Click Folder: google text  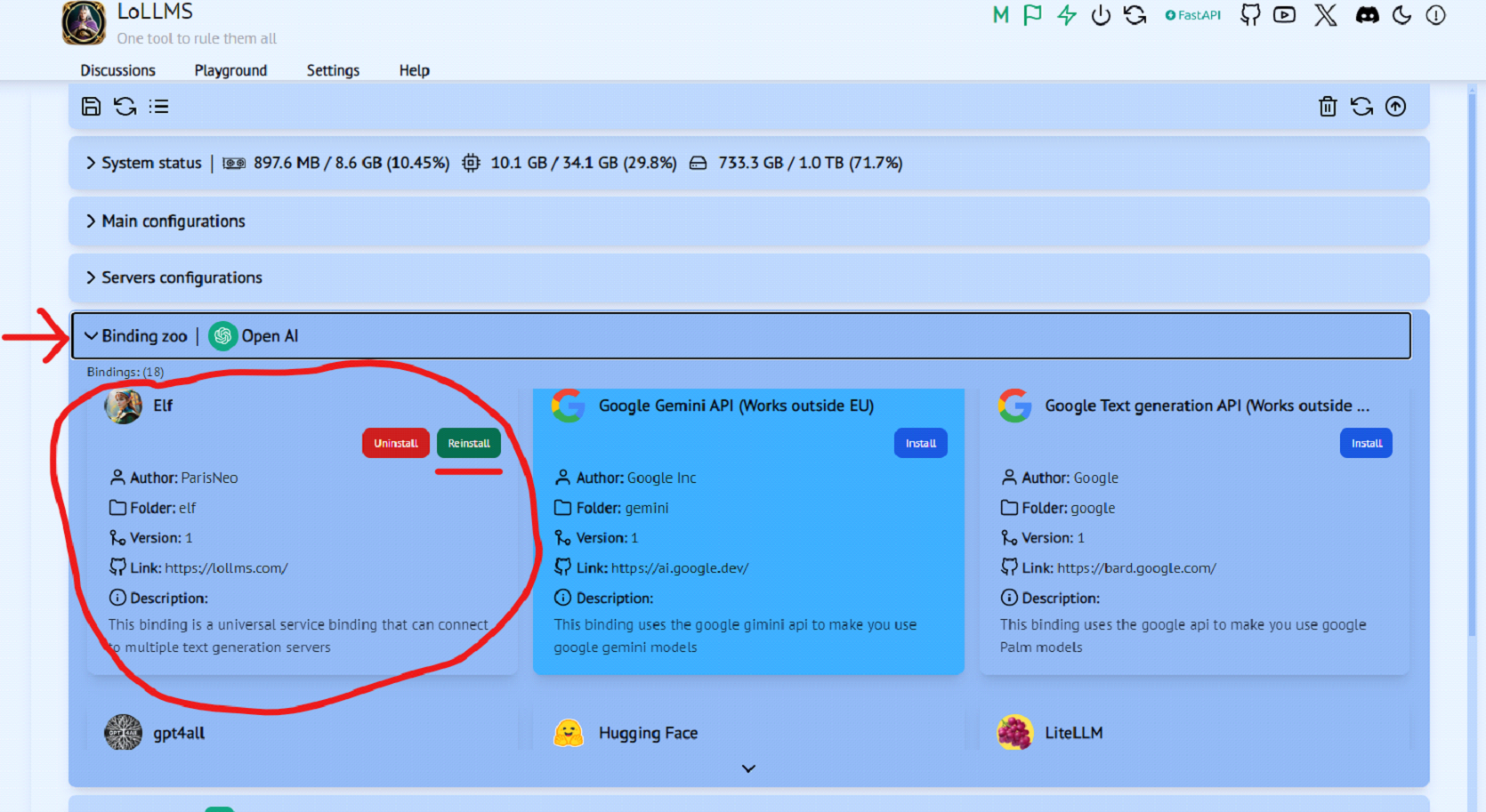coord(1069,508)
